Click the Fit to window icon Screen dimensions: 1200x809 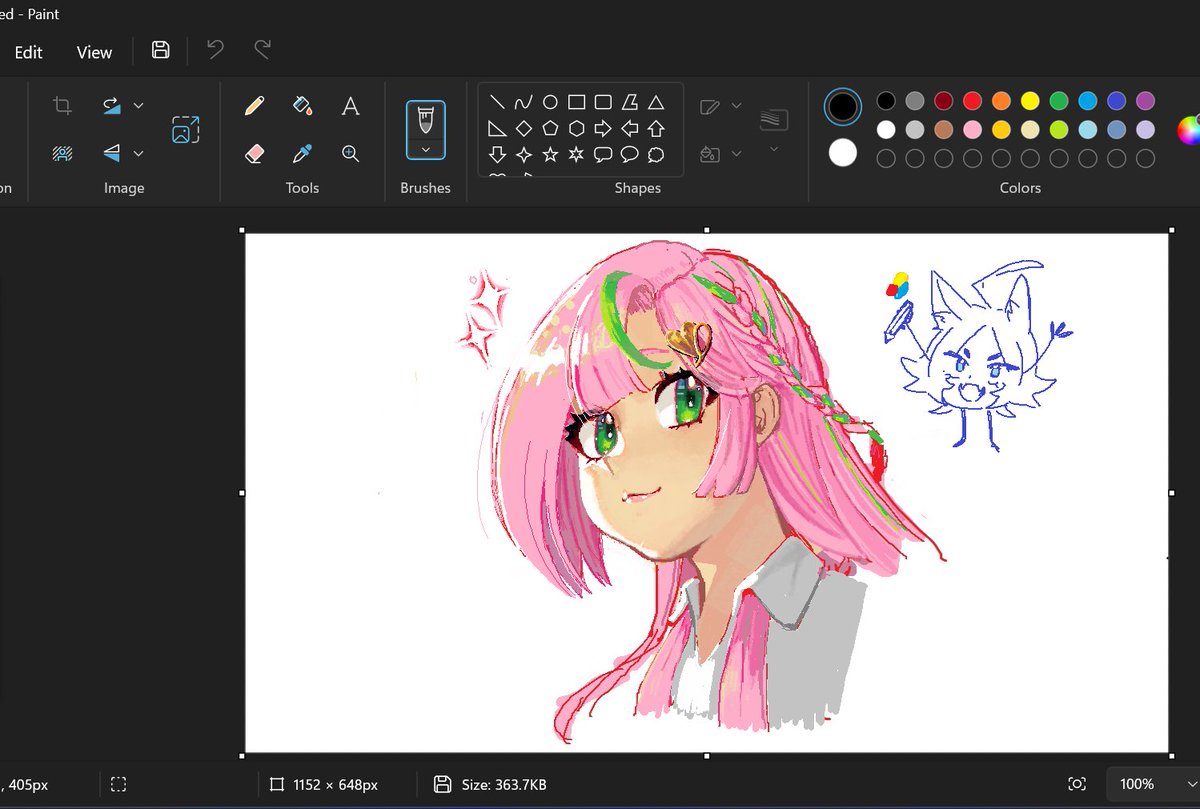click(1077, 784)
